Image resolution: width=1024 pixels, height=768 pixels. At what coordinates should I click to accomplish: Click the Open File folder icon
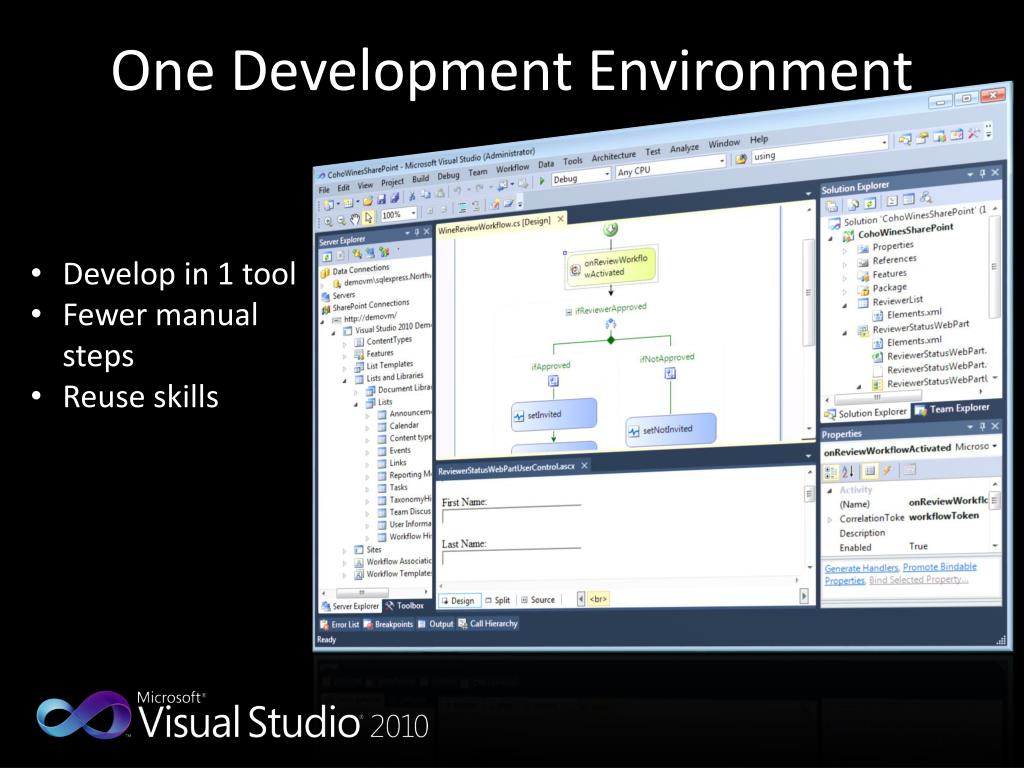(368, 200)
